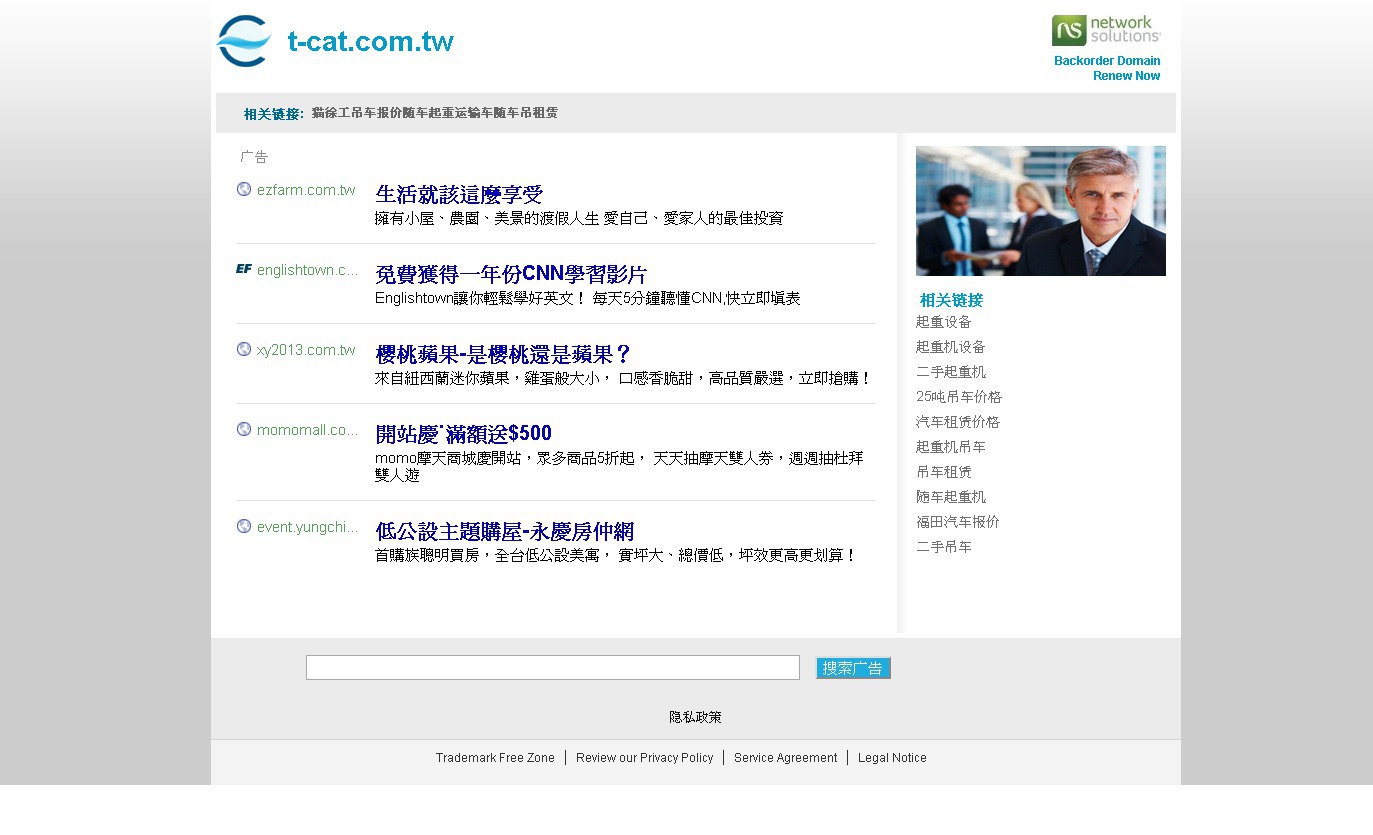The height and width of the screenshot is (835, 1373).
Task: Click the description starting momo摩天商城慶開站
Action: [619, 467]
